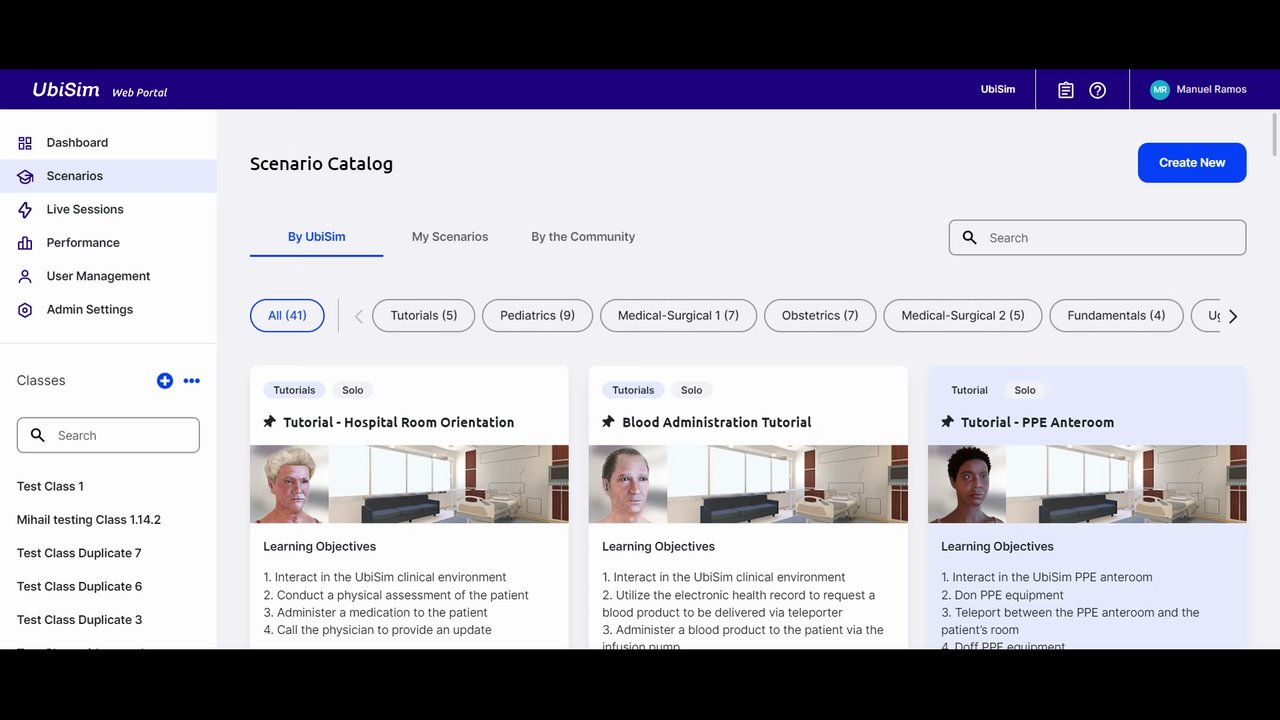Screen dimensions: 1280x720
Task: Open Live Sessions menu item
Action: point(108,209)
